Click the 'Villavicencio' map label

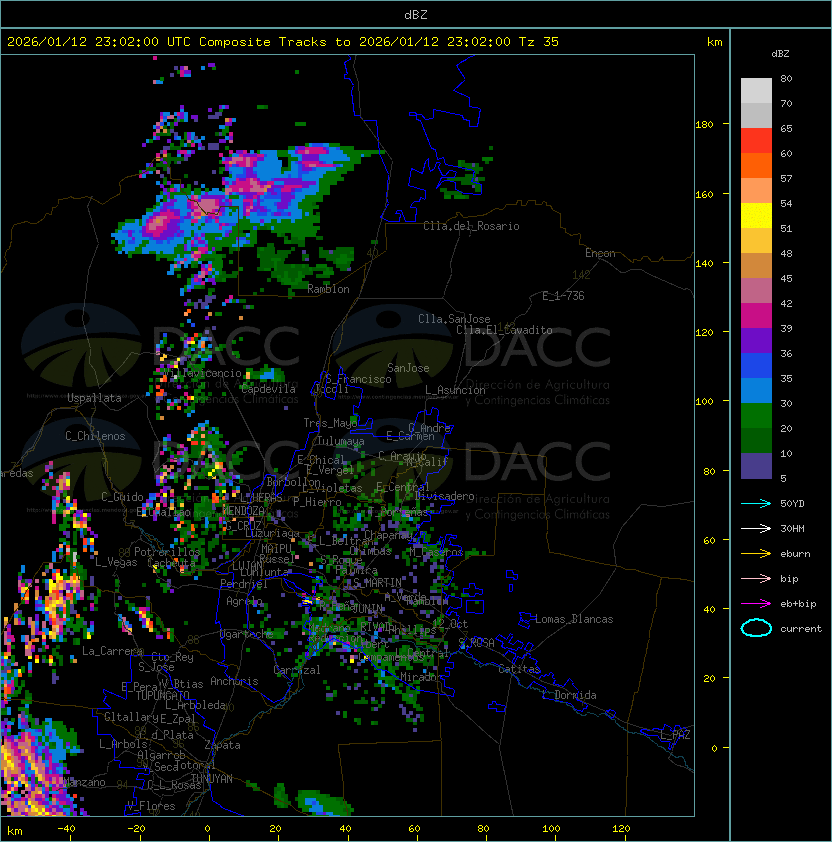[x=202, y=373]
